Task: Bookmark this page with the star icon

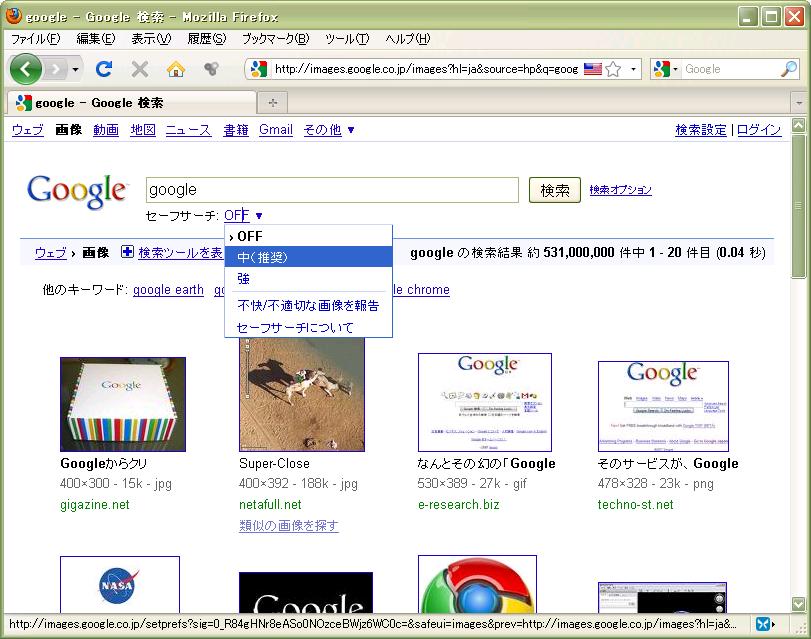Action: click(613, 69)
